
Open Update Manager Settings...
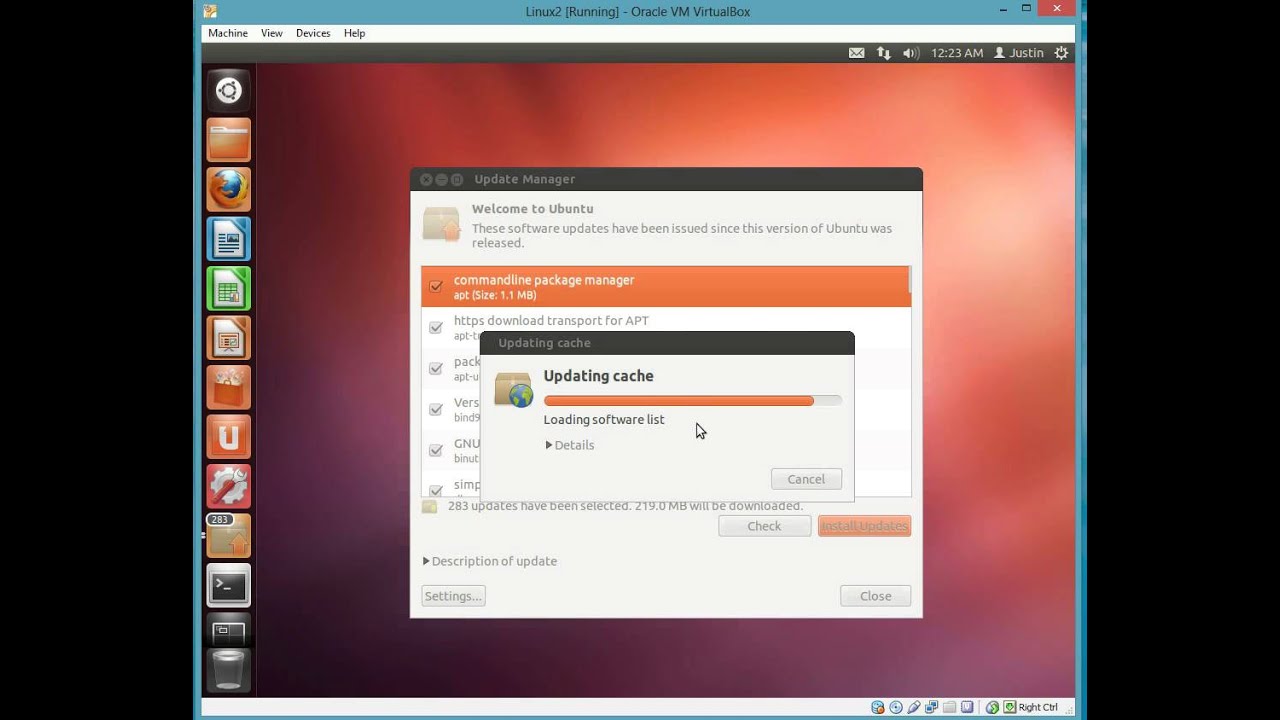click(453, 596)
